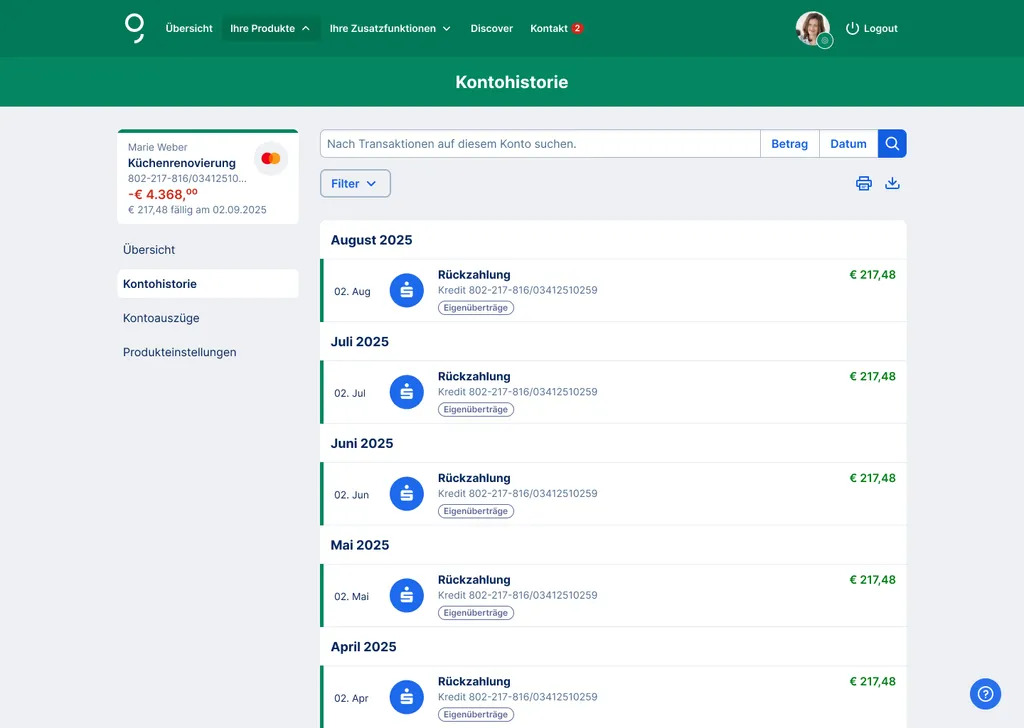Click the piggy-bank icon for the May Rückzahlung

pos(407,594)
